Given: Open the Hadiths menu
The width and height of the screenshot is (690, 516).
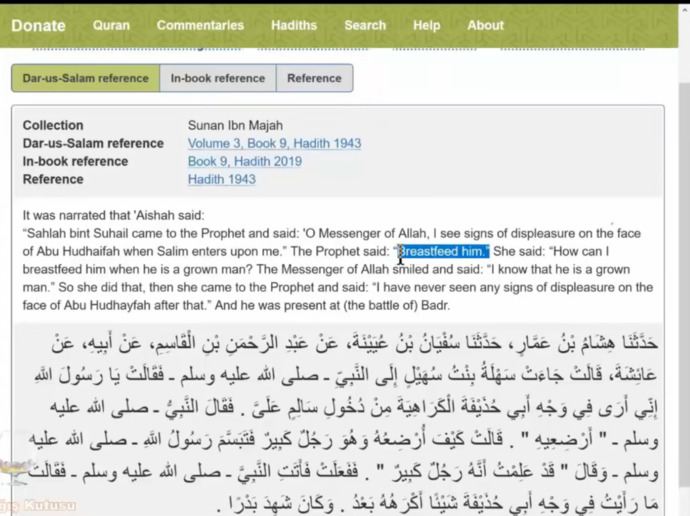Looking at the screenshot, I should pos(294,26).
